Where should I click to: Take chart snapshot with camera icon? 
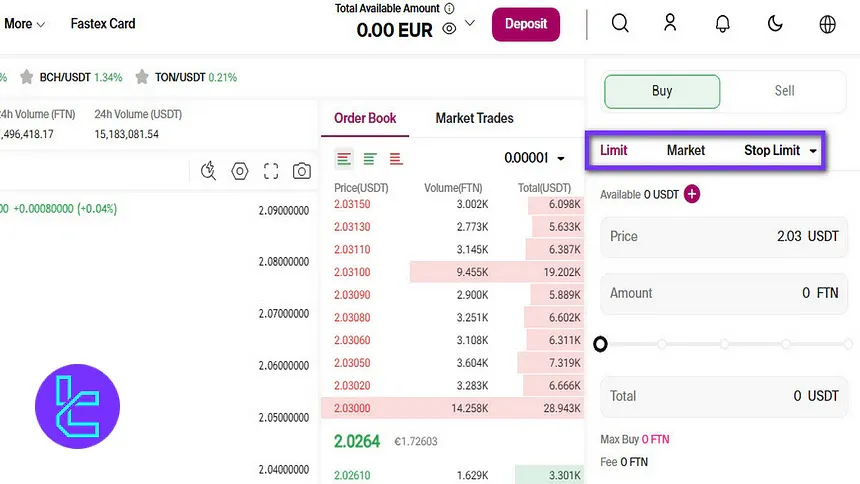tap(302, 171)
